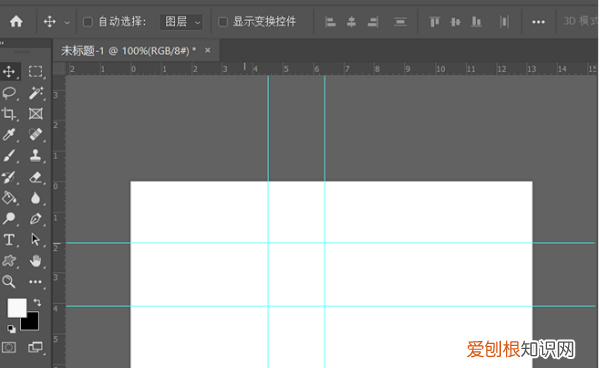600x368 pixels.
Task: Select the Custom Shape tool
Action: (9, 261)
